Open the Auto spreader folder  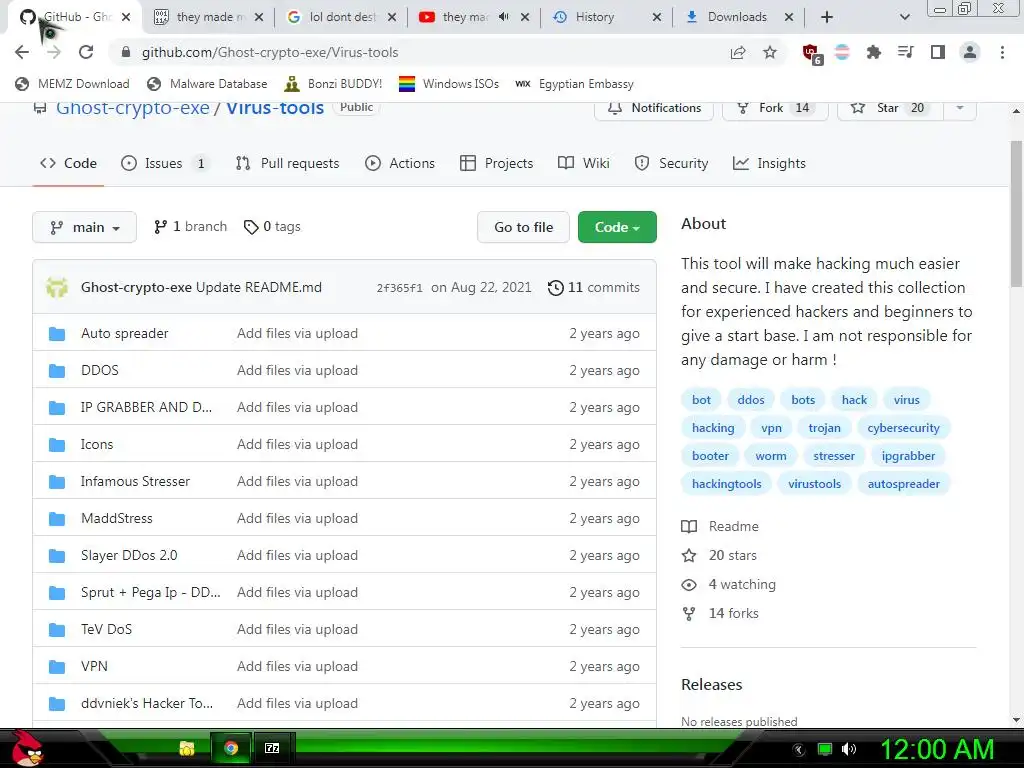[x=124, y=333]
